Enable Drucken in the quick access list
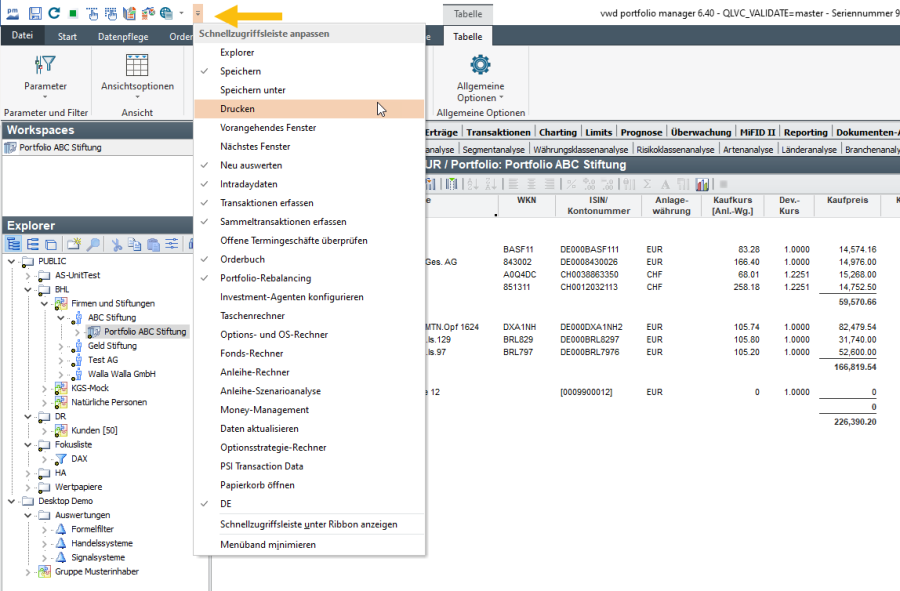This screenshot has height=591, width=900. pos(238,108)
